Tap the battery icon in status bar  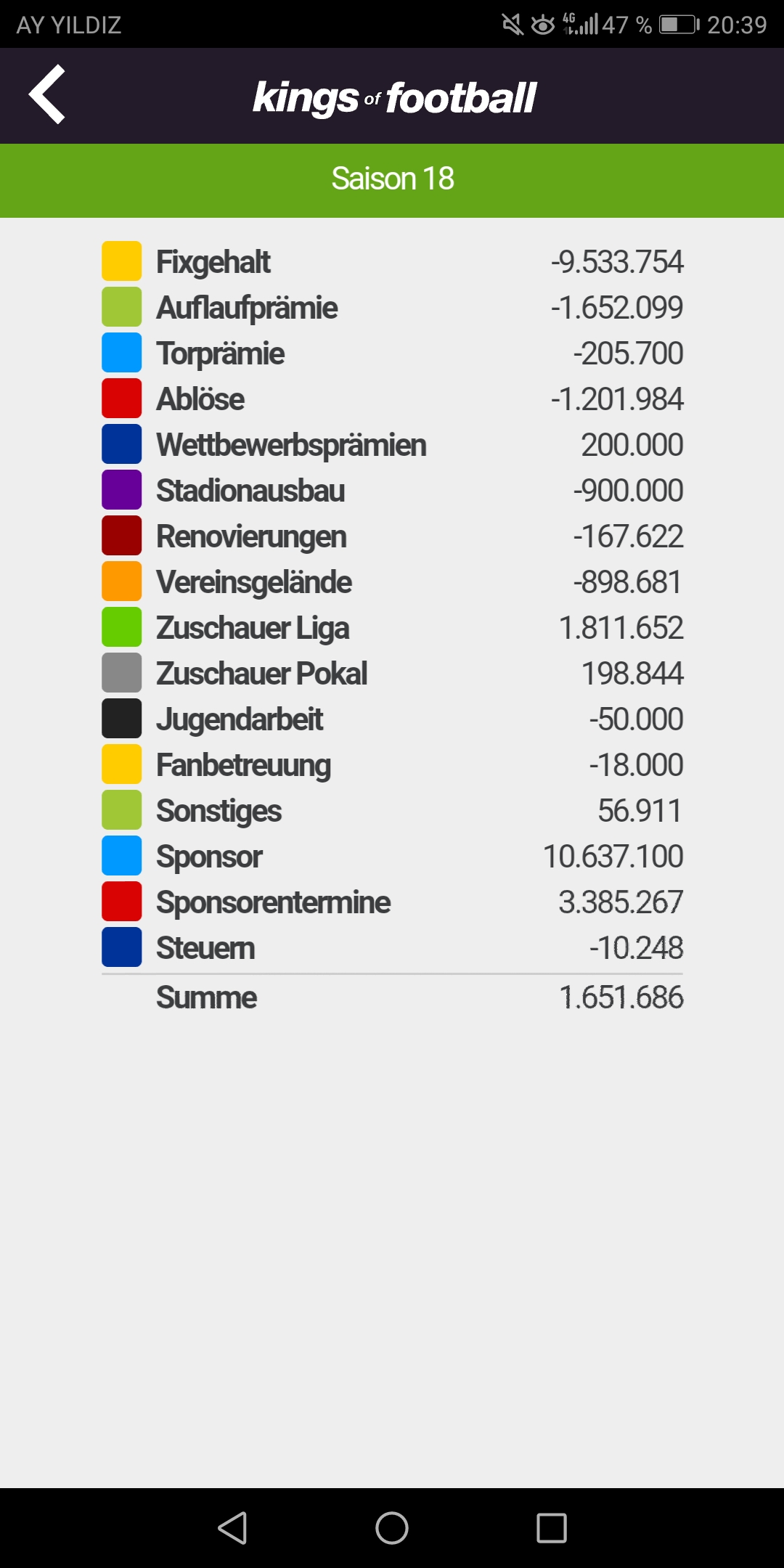click(679, 25)
